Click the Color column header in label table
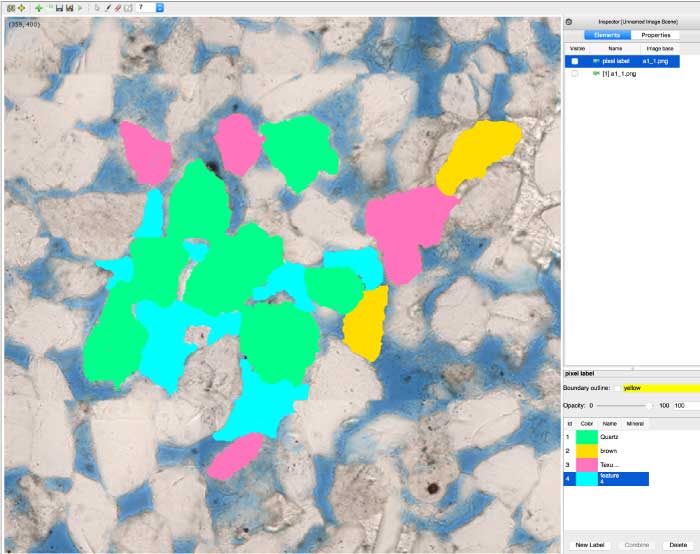 (587, 424)
